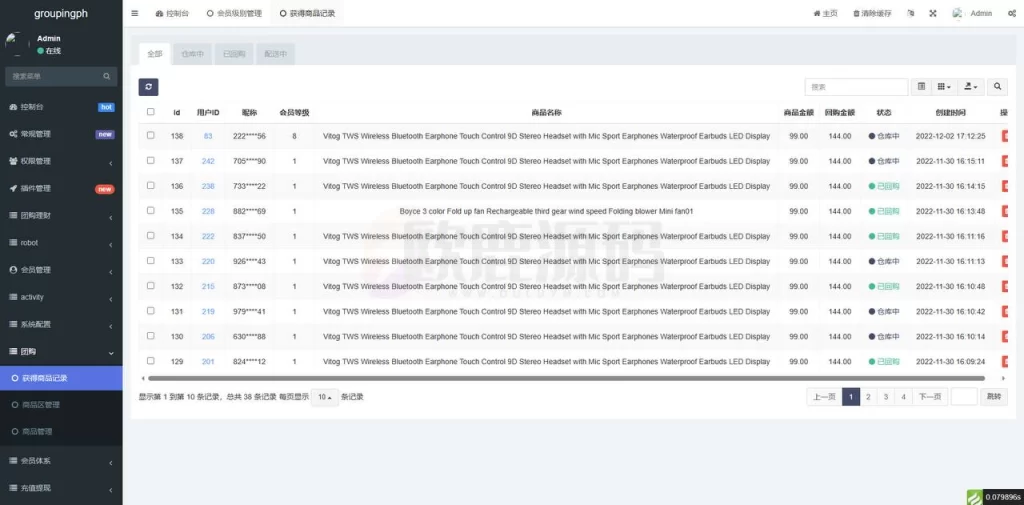Open 商品区管理 in the sidebar

(x=61, y=405)
